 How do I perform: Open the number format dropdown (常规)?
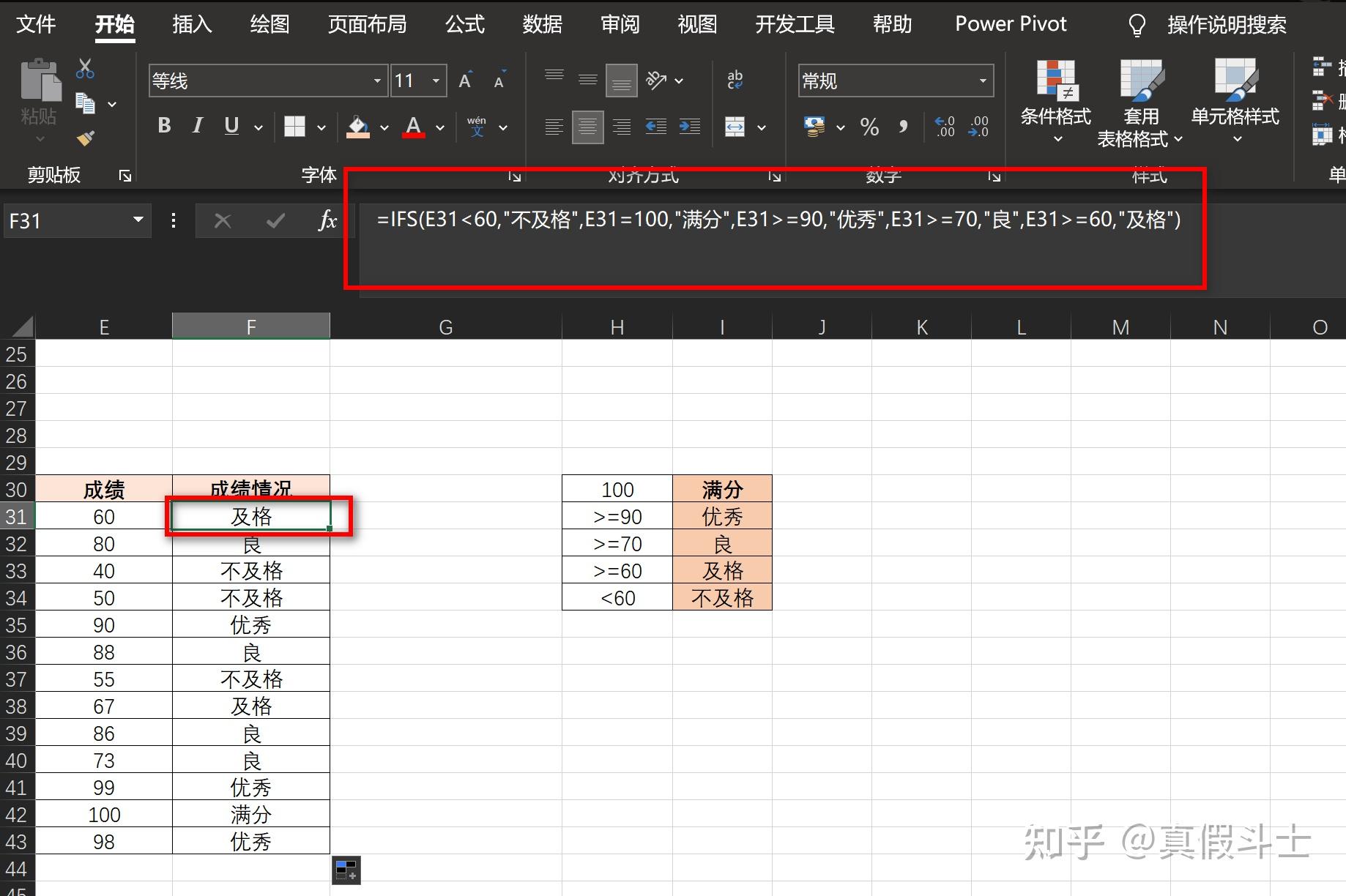coord(982,81)
